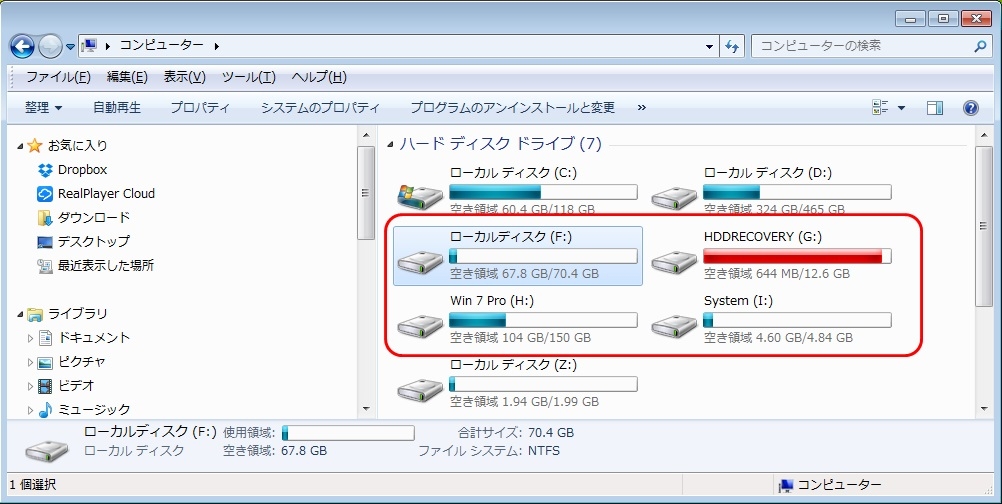The image size is (1002, 504).
Task: Collapse the ハード ディスク ドライブ (7) group
Action: tap(390, 145)
